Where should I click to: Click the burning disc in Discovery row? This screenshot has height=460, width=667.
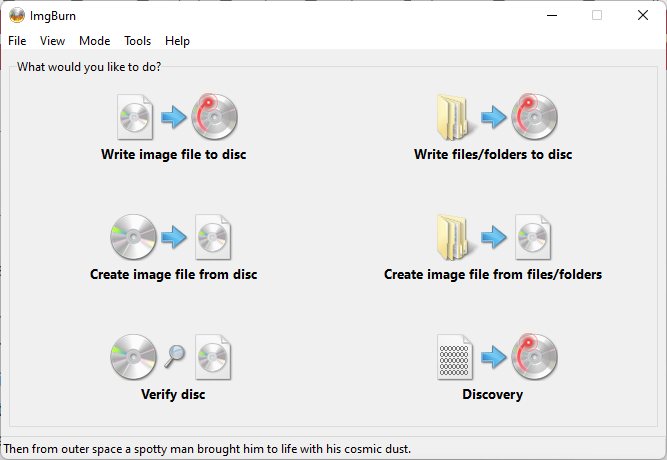(534, 357)
